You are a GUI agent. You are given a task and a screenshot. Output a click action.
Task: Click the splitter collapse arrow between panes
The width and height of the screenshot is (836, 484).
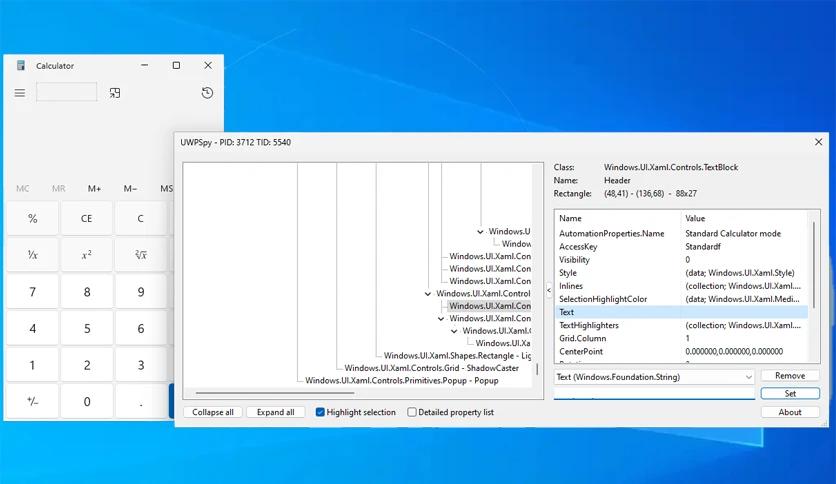[549, 291]
